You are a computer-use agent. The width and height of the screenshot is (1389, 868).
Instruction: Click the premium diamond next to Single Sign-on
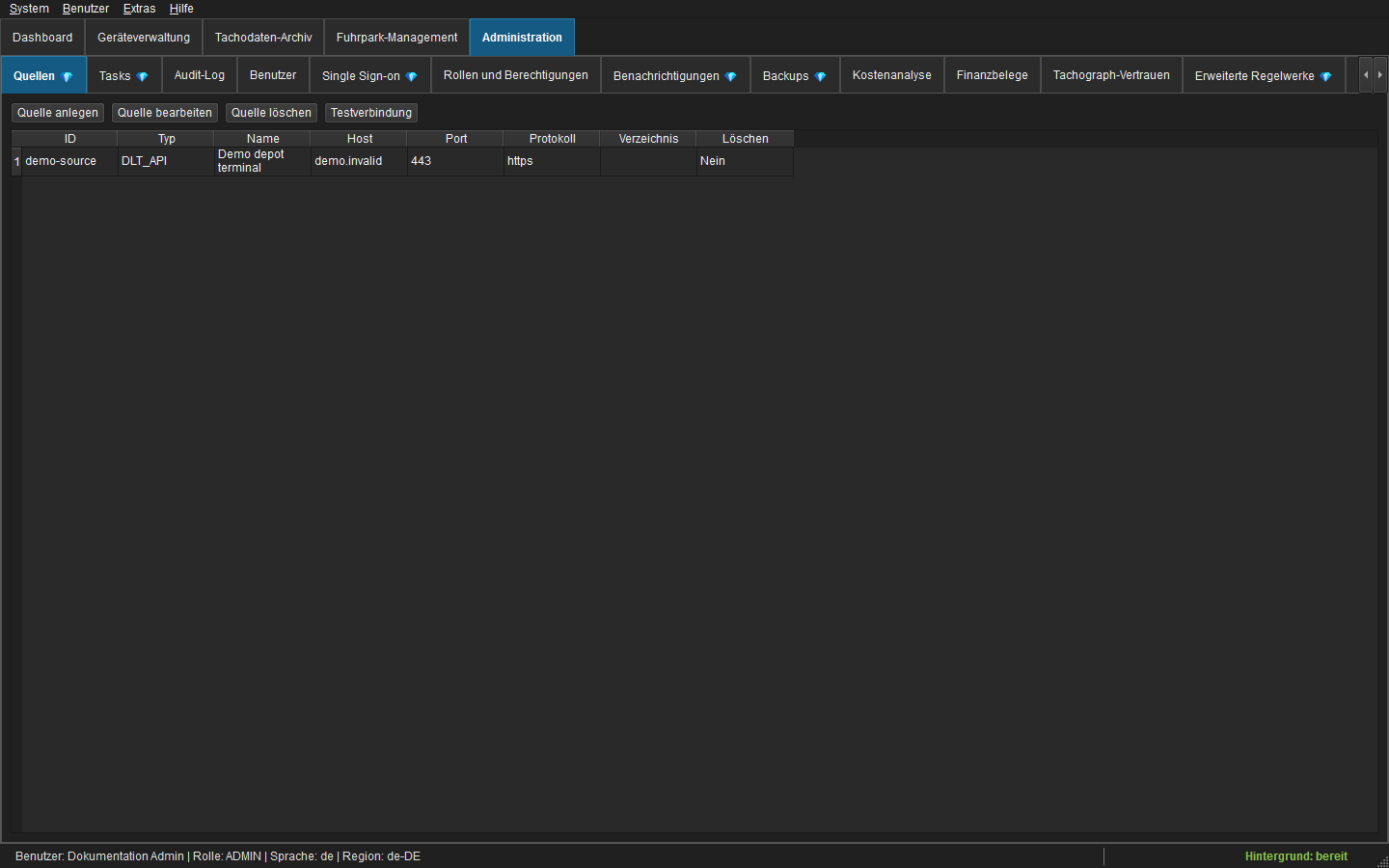pos(412,76)
